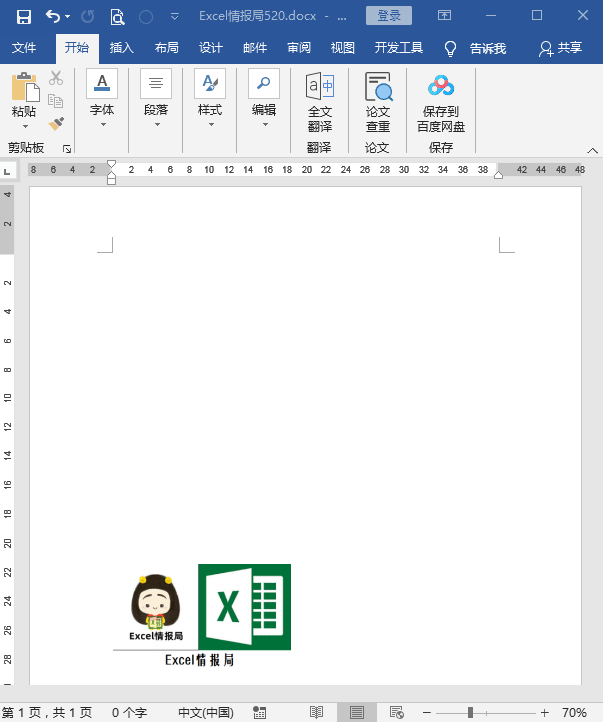Switch to the 插入 tab
The width and height of the screenshot is (603, 722).
point(122,47)
